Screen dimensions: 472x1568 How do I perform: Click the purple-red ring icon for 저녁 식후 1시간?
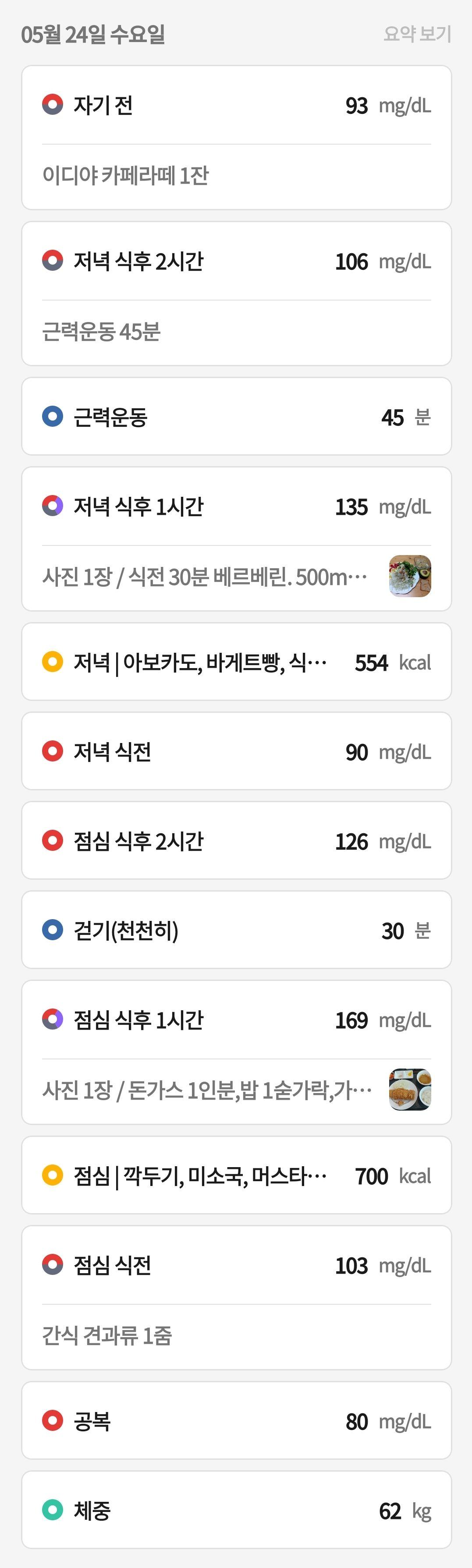click(x=53, y=505)
